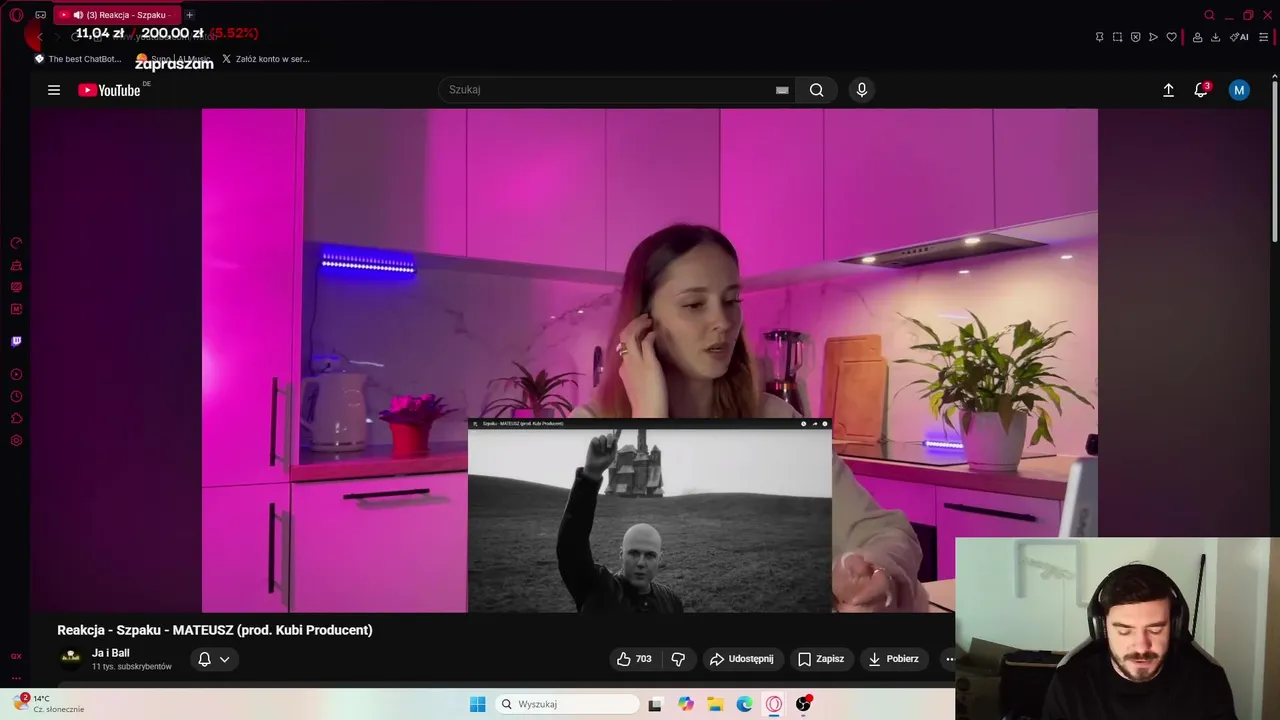This screenshot has height=720, width=1280.
Task: Open Microsoft Edge from taskbar
Action: tap(745, 704)
